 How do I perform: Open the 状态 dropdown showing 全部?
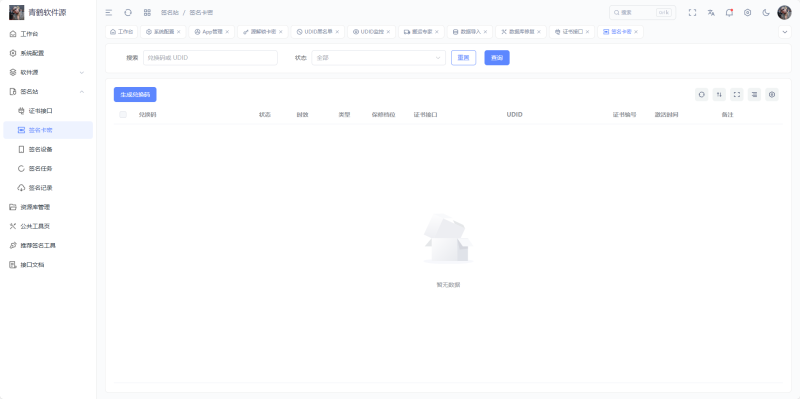pyautogui.click(x=379, y=58)
